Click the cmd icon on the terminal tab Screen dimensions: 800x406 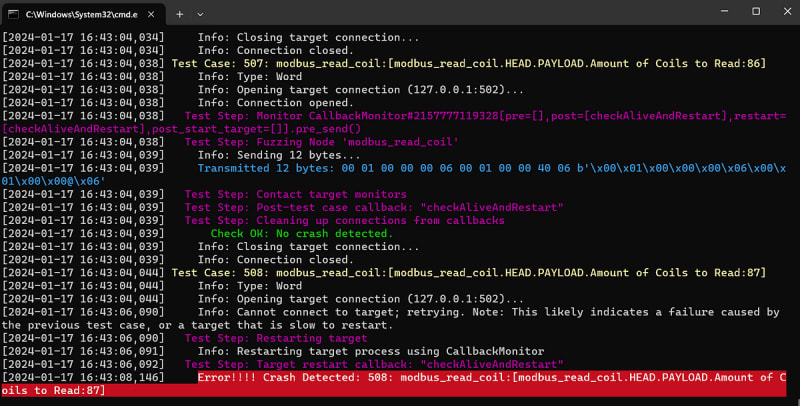click(x=15, y=14)
